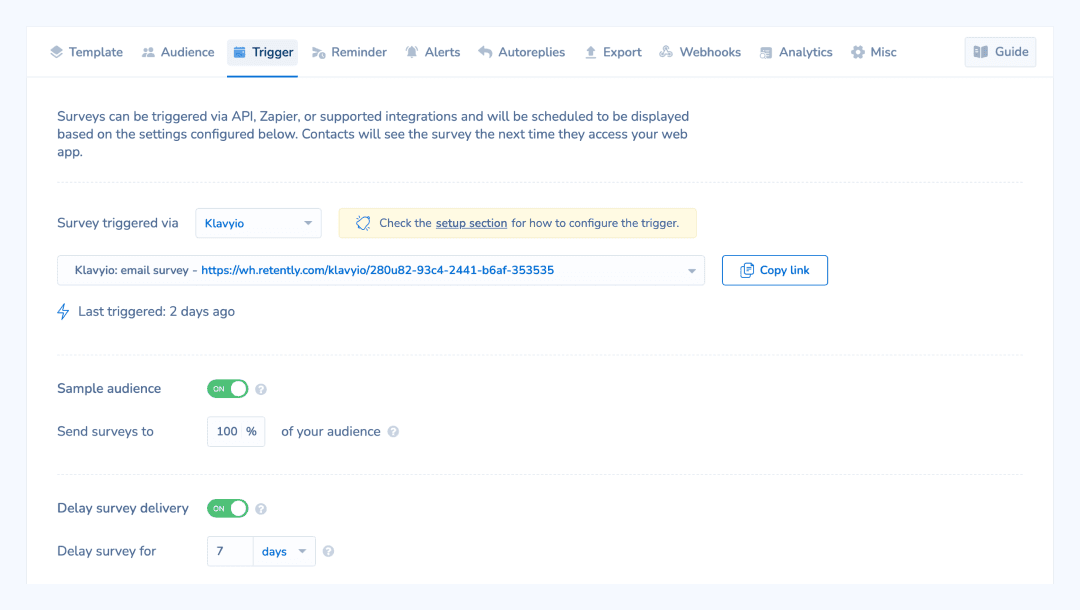The image size is (1080, 610).
Task: Follow the setup section link
Action: click(471, 223)
